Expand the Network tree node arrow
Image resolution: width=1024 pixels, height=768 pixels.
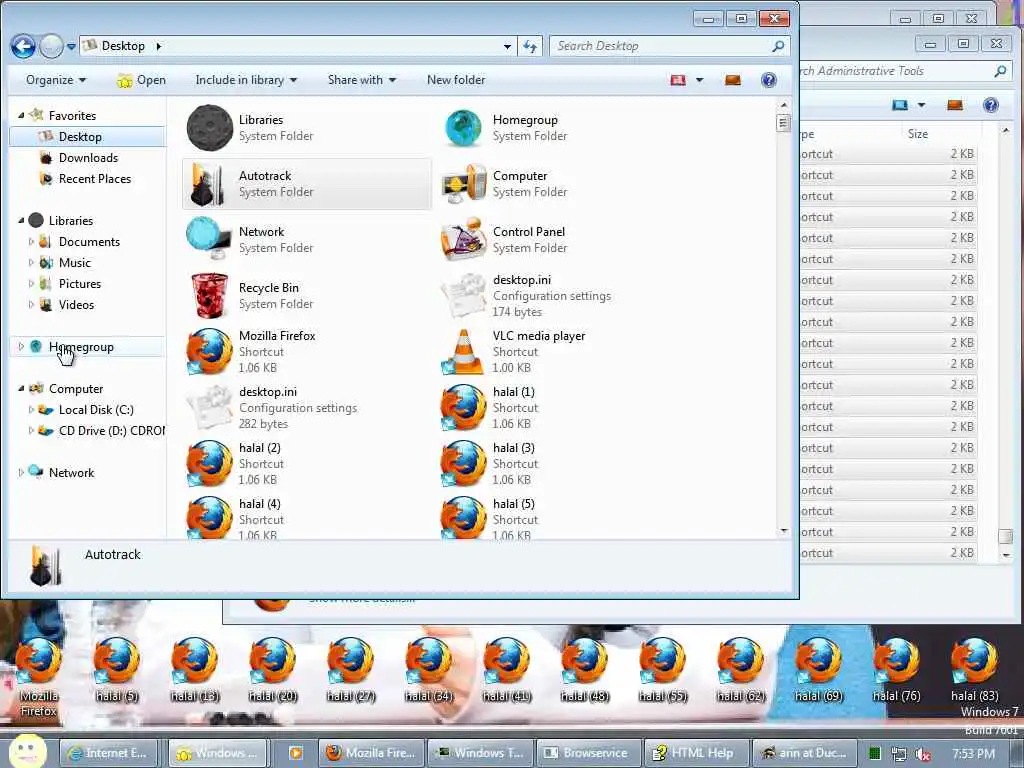pyautogui.click(x=21, y=472)
